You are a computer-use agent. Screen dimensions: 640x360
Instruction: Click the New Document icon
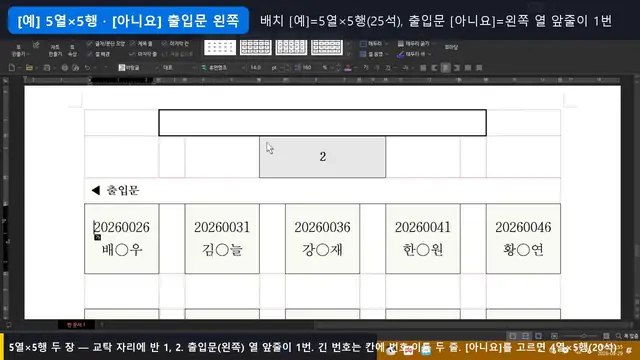pos(12,68)
